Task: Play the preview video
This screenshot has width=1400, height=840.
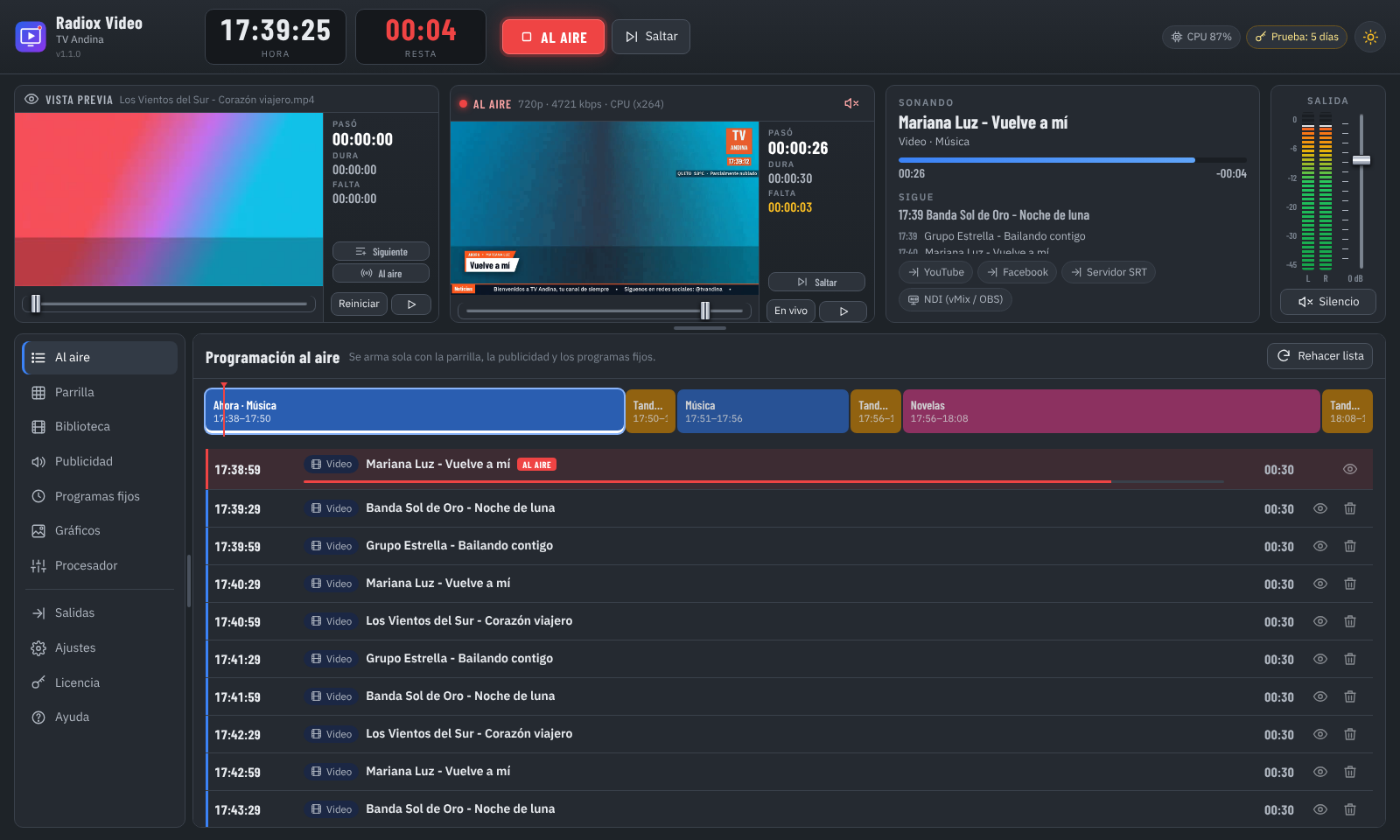Action: click(411, 304)
